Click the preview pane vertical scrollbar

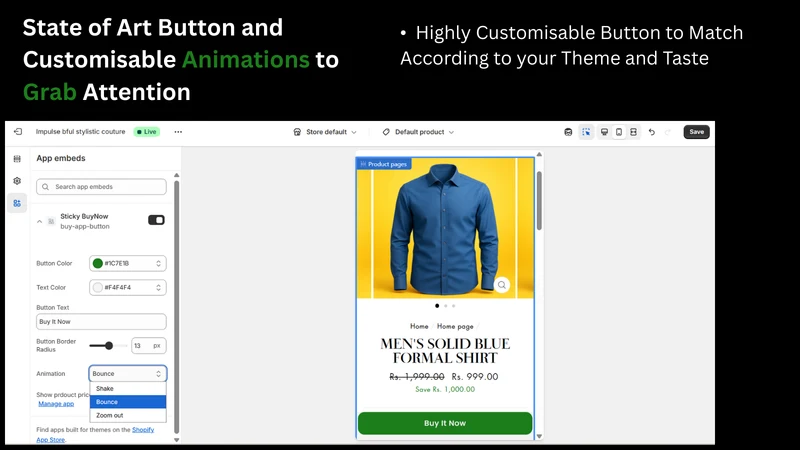(539, 200)
